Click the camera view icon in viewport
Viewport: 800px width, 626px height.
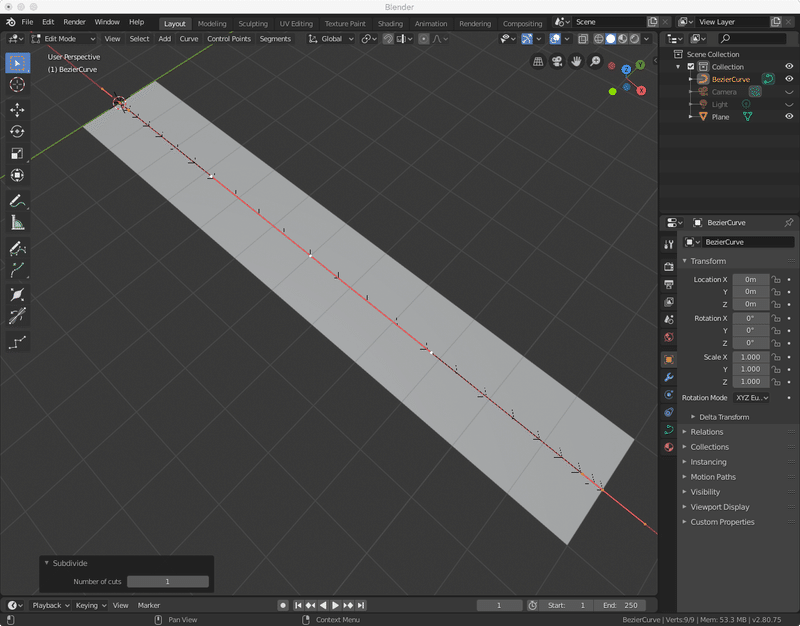(557, 62)
